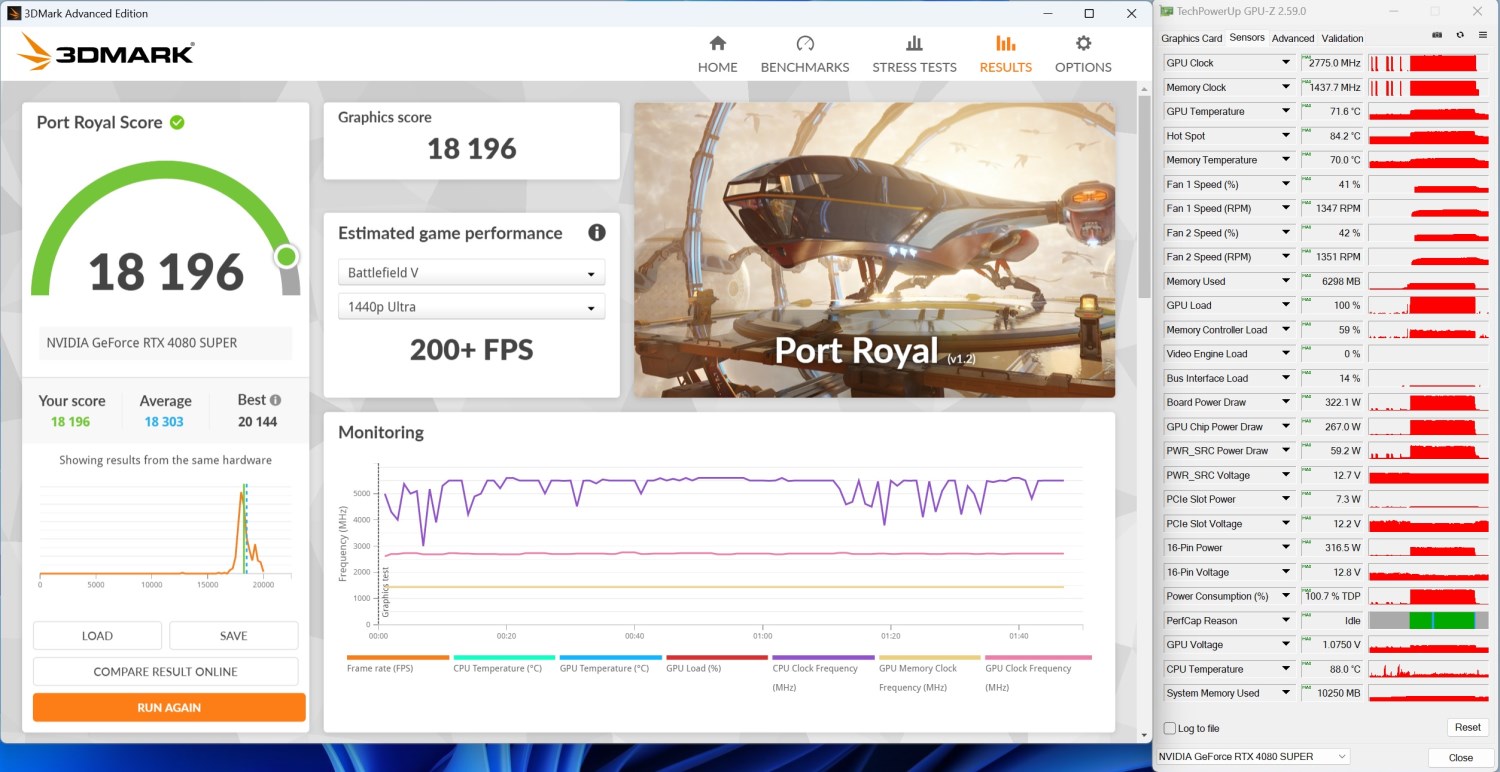The width and height of the screenshot is (1500, 772).
Task: Open the 3DMark Home icon
Action: pyautogui.click(x=717, y=44)
